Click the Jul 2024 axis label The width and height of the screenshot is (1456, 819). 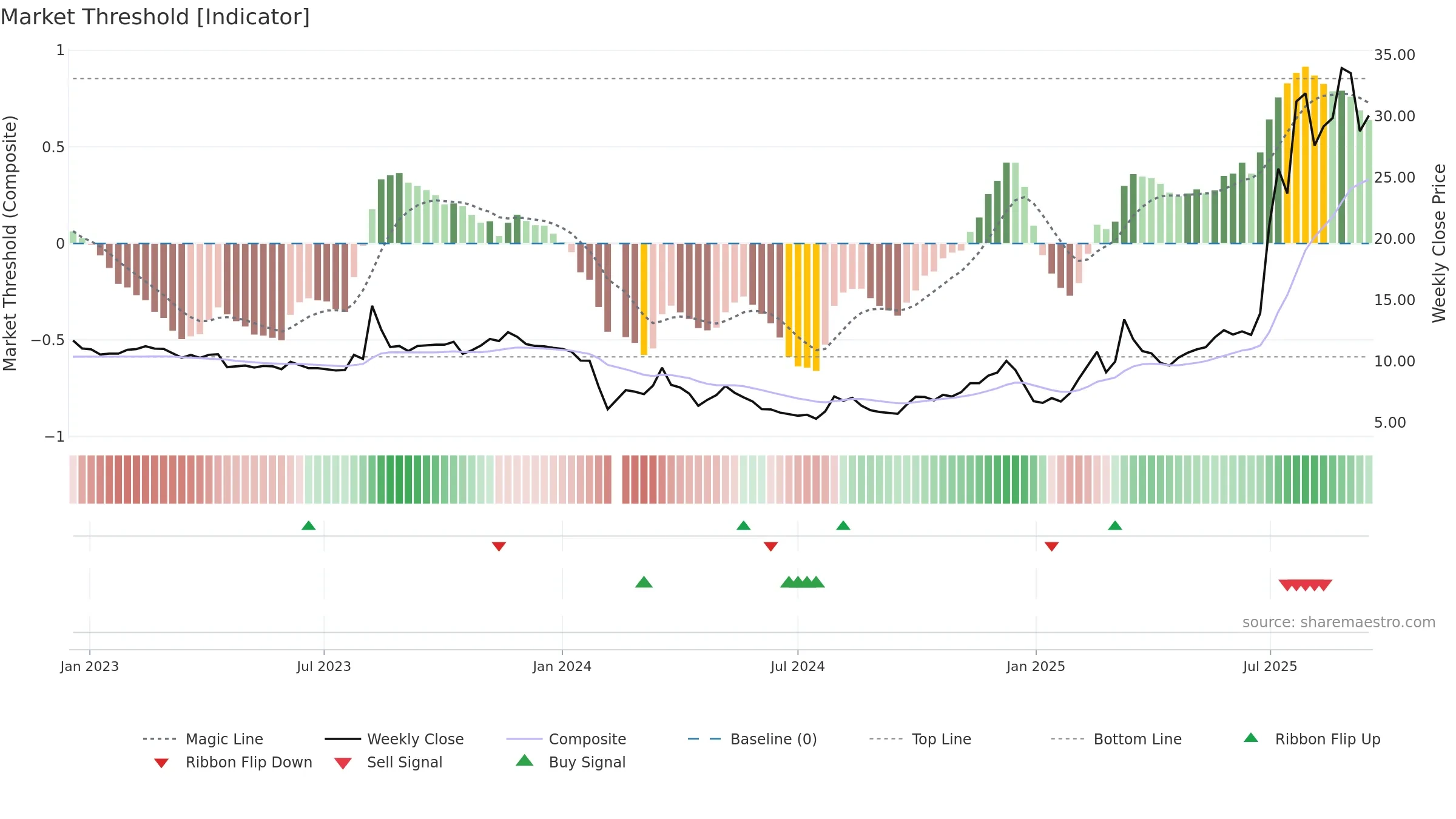(x=798, y=666)
